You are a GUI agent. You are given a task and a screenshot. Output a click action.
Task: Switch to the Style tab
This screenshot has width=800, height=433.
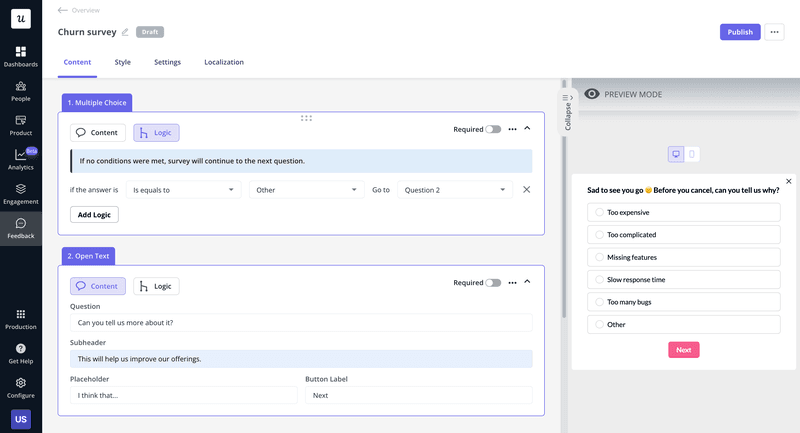click(122, 62)
